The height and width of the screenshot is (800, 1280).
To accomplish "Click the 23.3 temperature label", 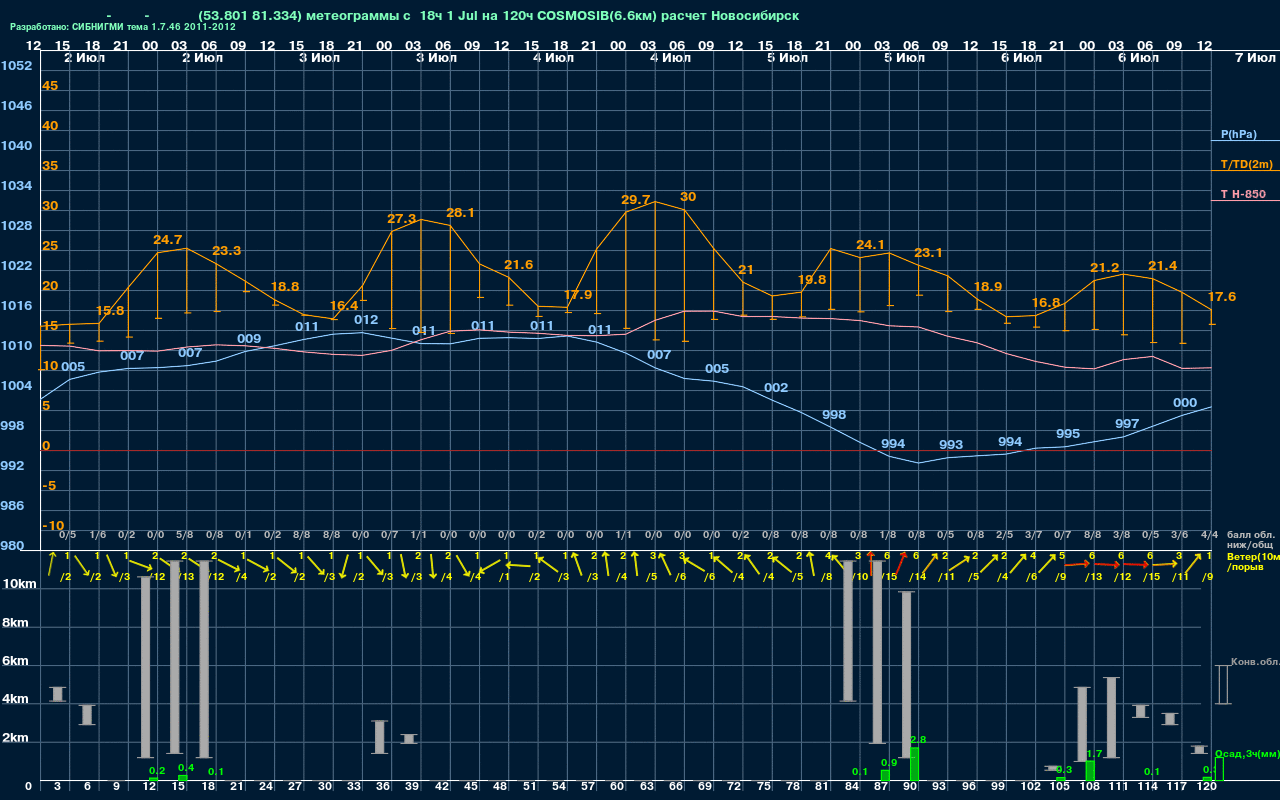I will pyautogui.click(x=226, y=250).
